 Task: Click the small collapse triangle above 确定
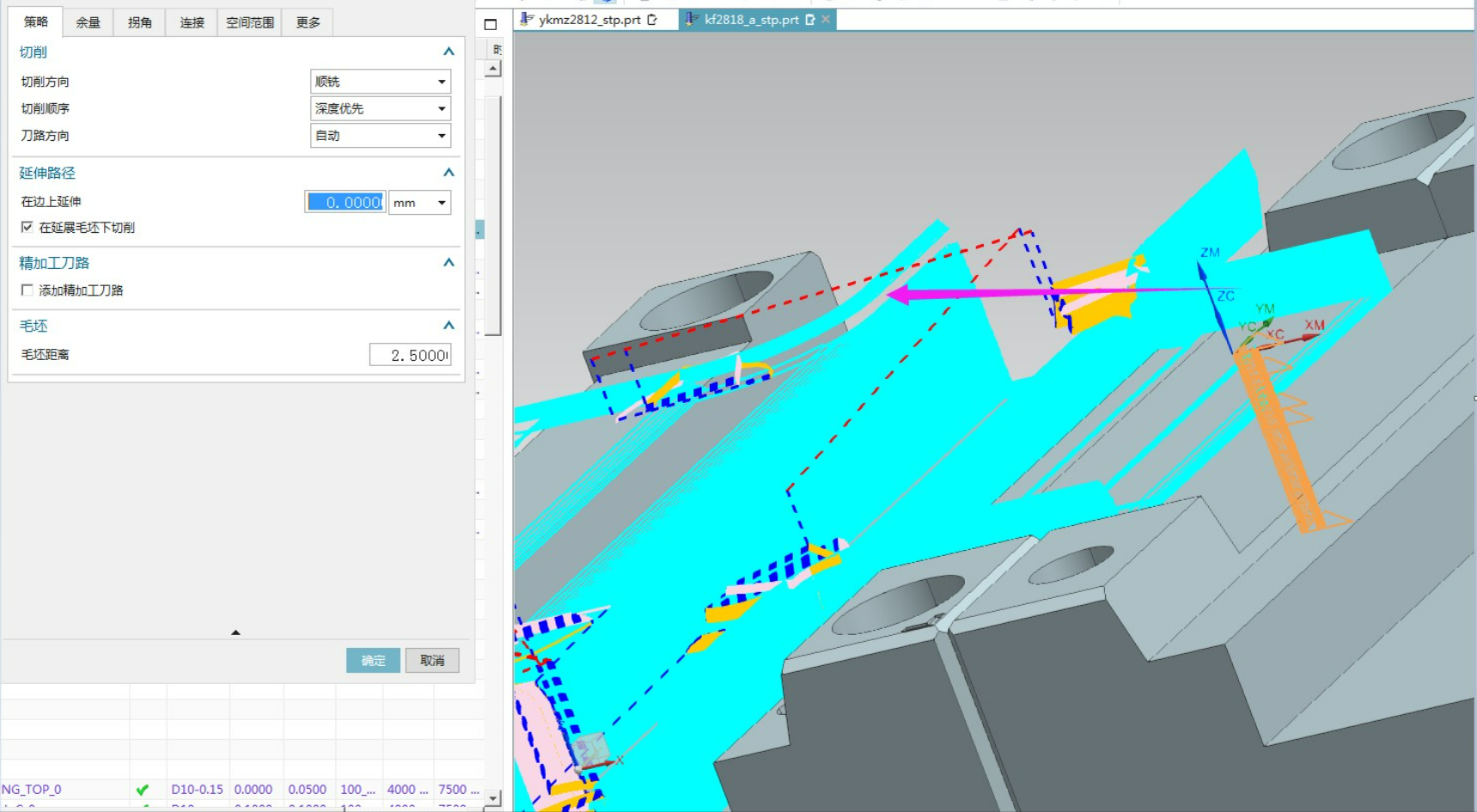(235, 632)
